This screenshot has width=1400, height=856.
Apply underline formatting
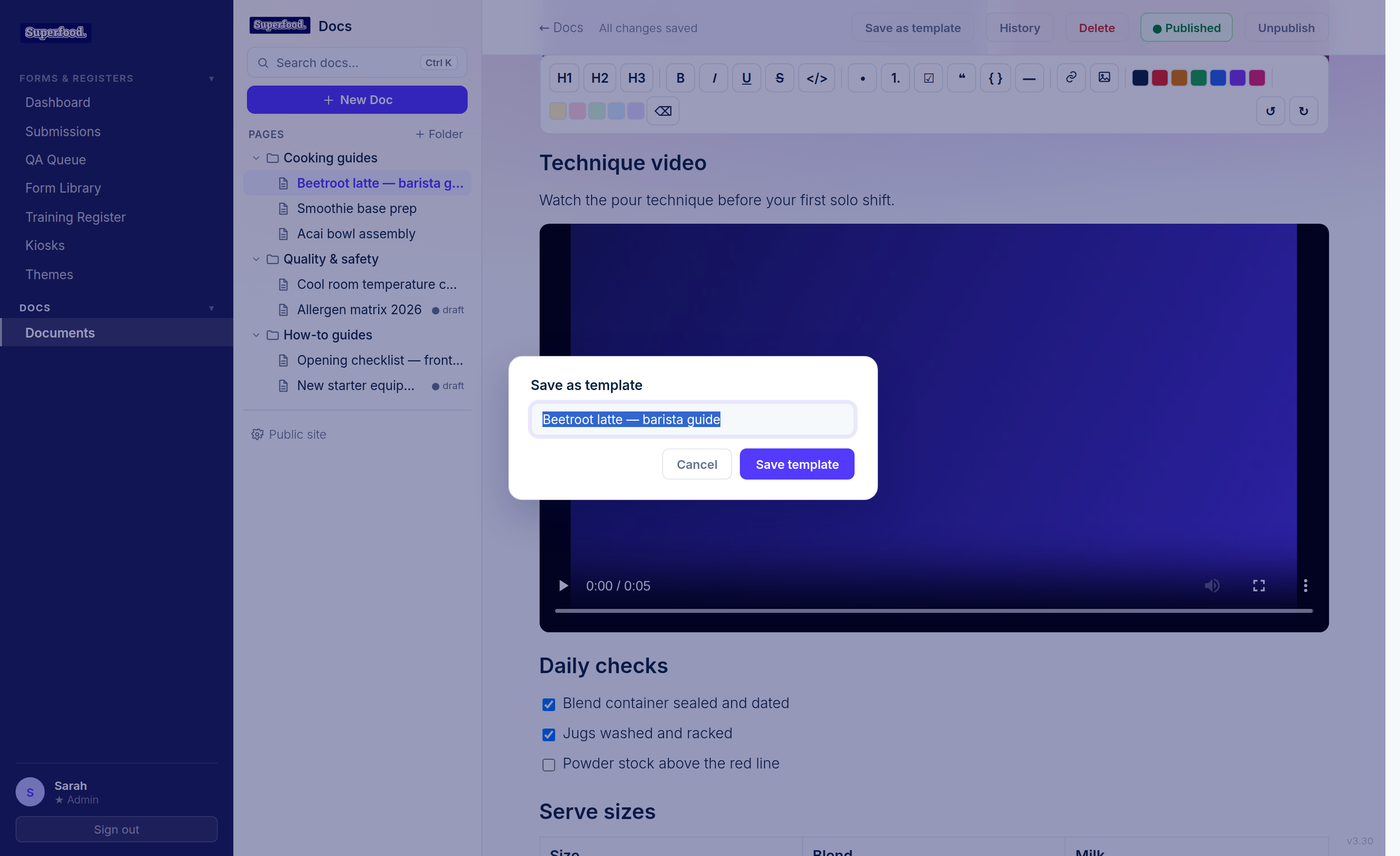coord(747,78)
